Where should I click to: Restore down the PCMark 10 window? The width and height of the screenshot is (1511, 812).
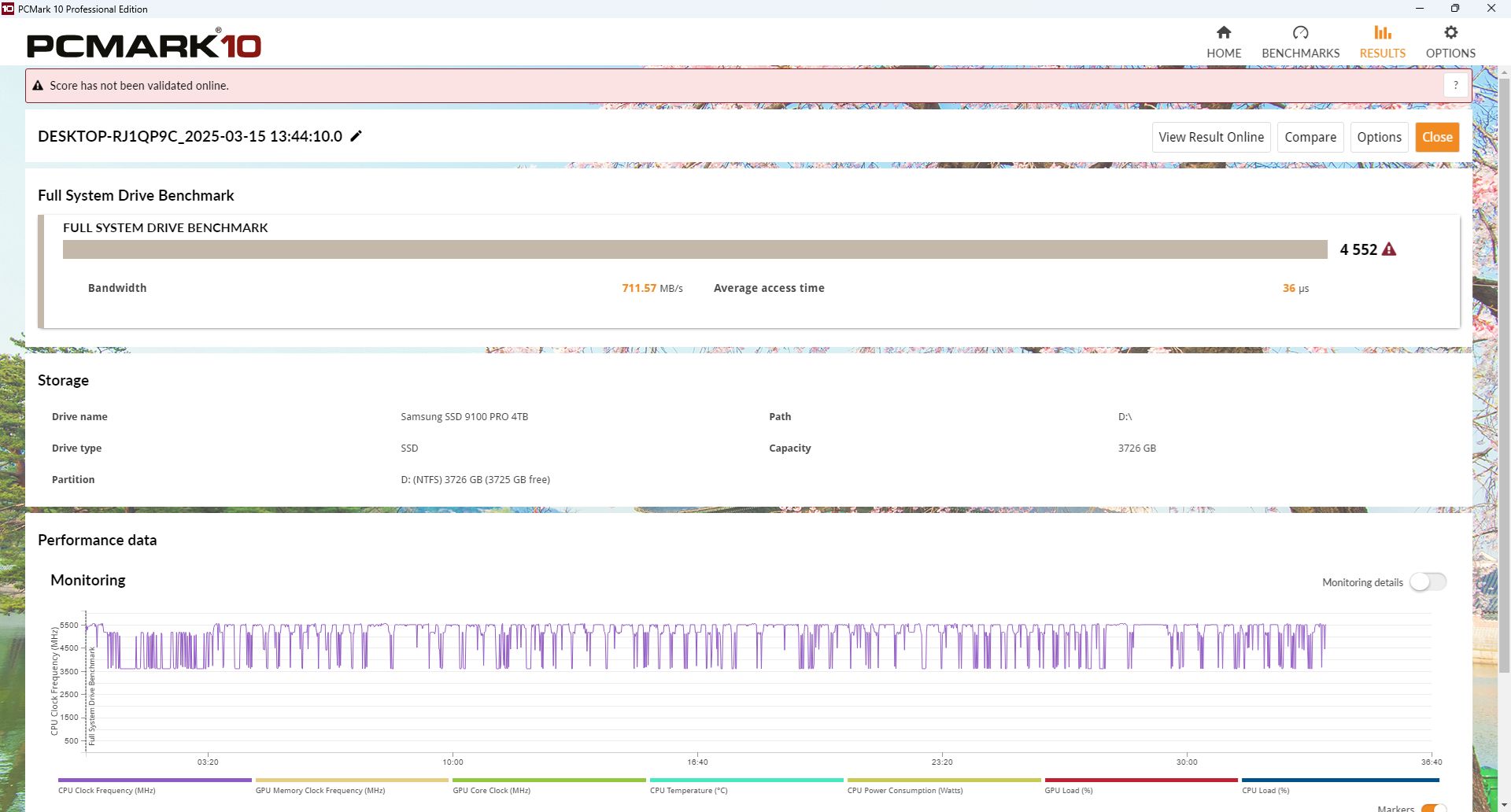pos(1455,9)
